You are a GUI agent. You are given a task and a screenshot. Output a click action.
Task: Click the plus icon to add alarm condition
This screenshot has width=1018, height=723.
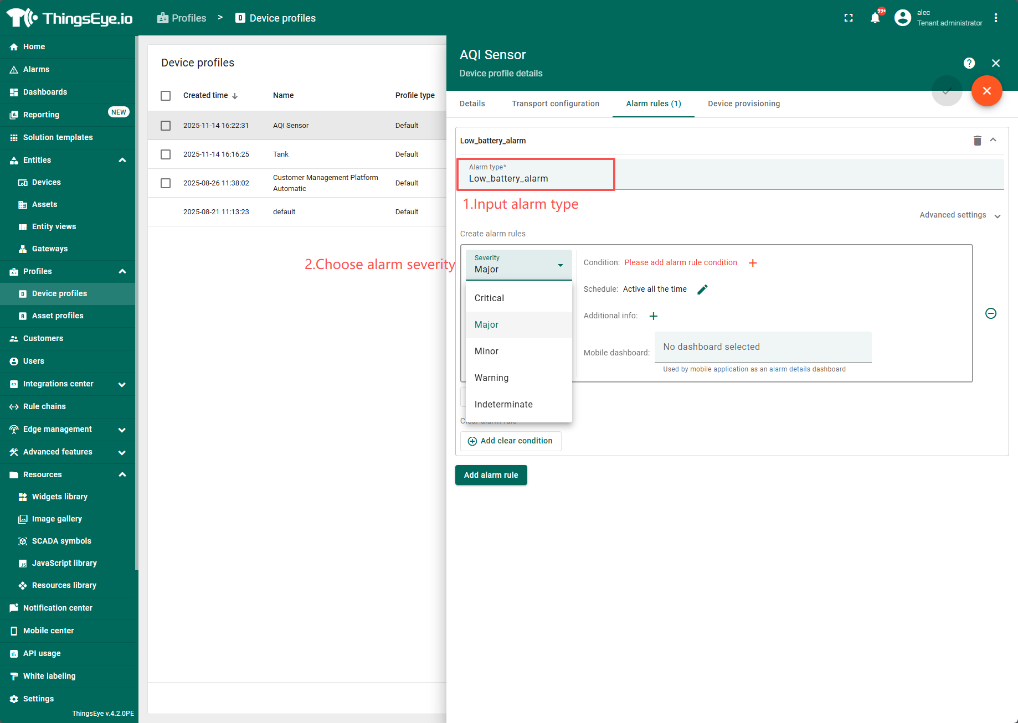(x=753, y=263)
